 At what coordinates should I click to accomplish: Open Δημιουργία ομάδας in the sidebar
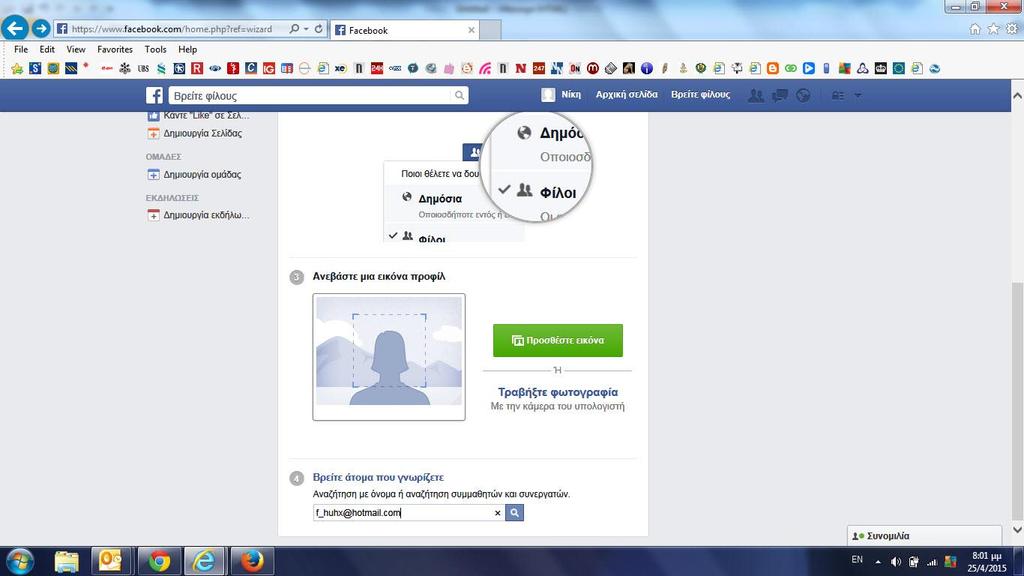coord(202,174)
